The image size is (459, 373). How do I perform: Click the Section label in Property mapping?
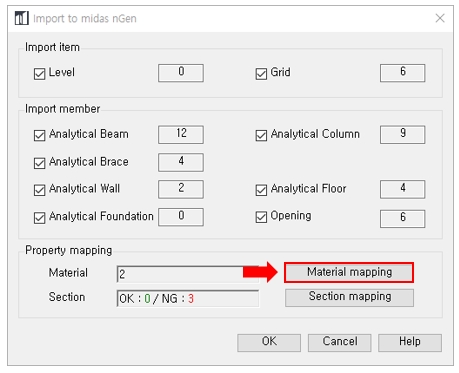point(67,297)
